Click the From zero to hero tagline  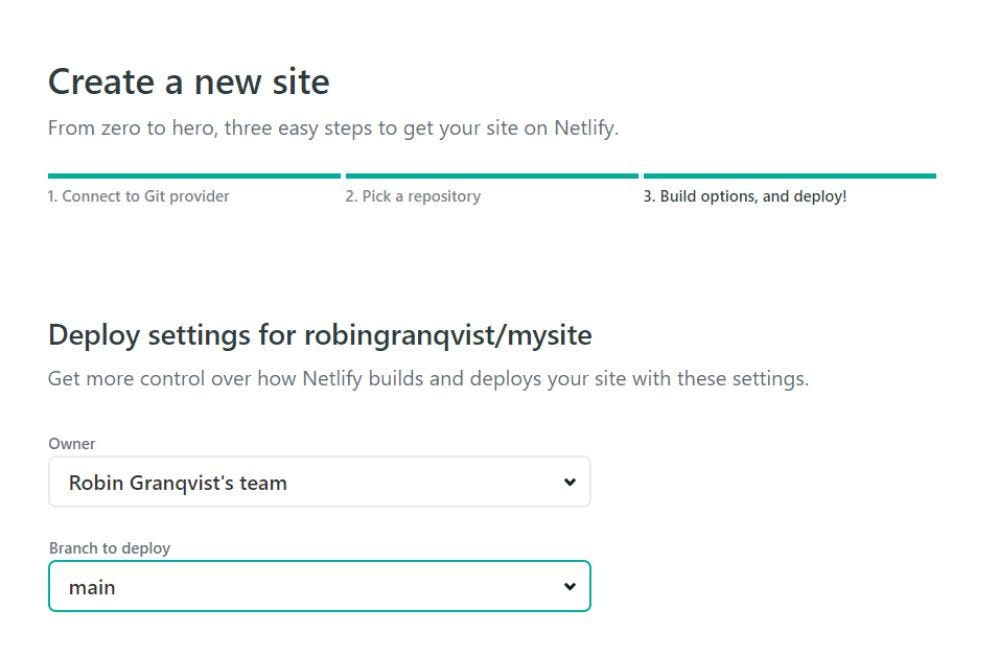(334, 128)
